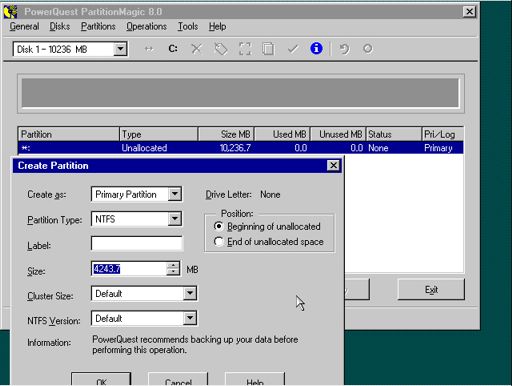Viewport: 512px width, 386px height.
Task: Click the delete partition X icon
Action: tap(196, 49)
